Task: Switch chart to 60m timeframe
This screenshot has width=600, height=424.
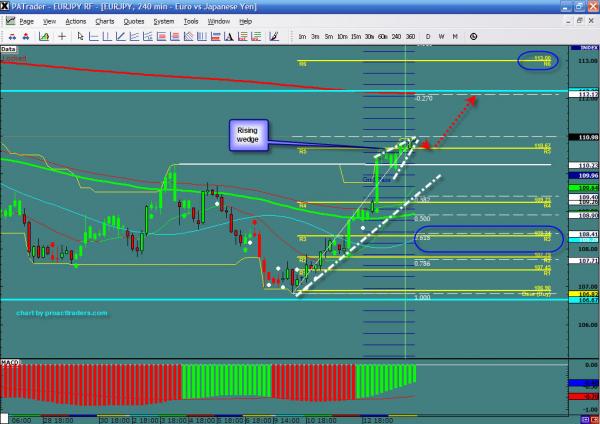Action: (x=383, y=35)
